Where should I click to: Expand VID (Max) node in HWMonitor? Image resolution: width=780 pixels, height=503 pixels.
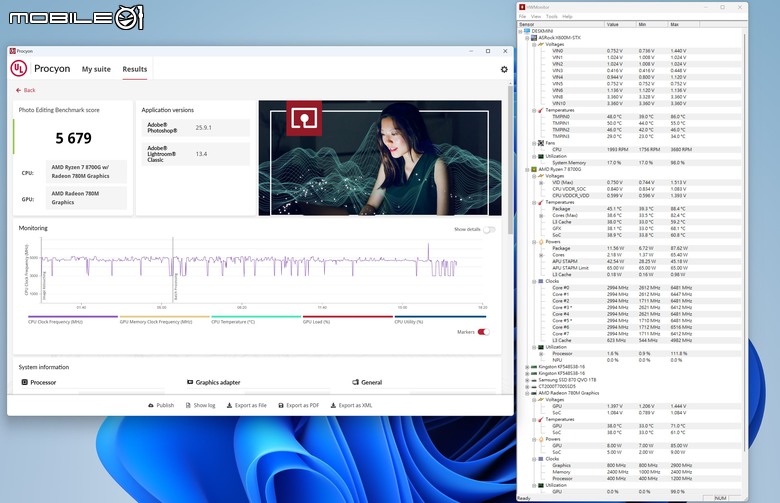click(541, 183)
